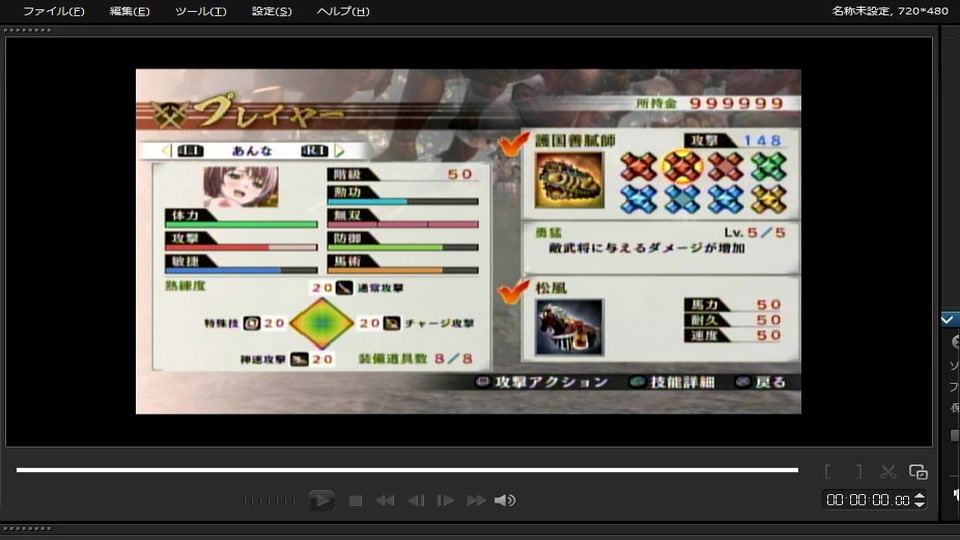The width and height of the screenshot is (960, 540).
Task: Click the 勇猛 Lv. 5/5 skill line
Action: 661,233
